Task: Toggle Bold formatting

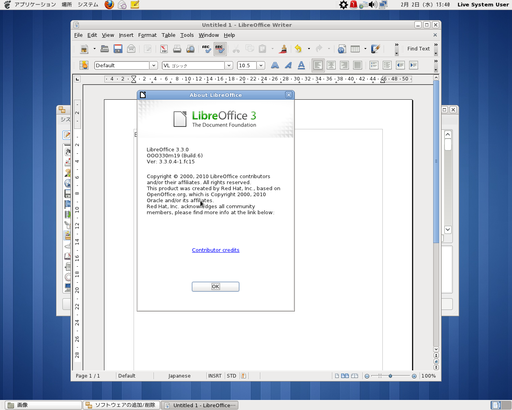Action: (275, 65)
